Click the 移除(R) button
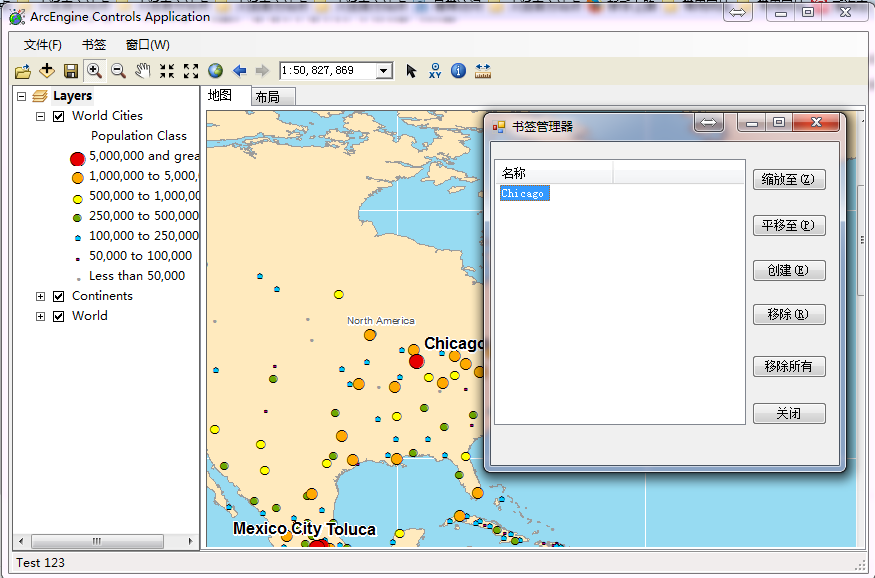 [x=789, y=315]
